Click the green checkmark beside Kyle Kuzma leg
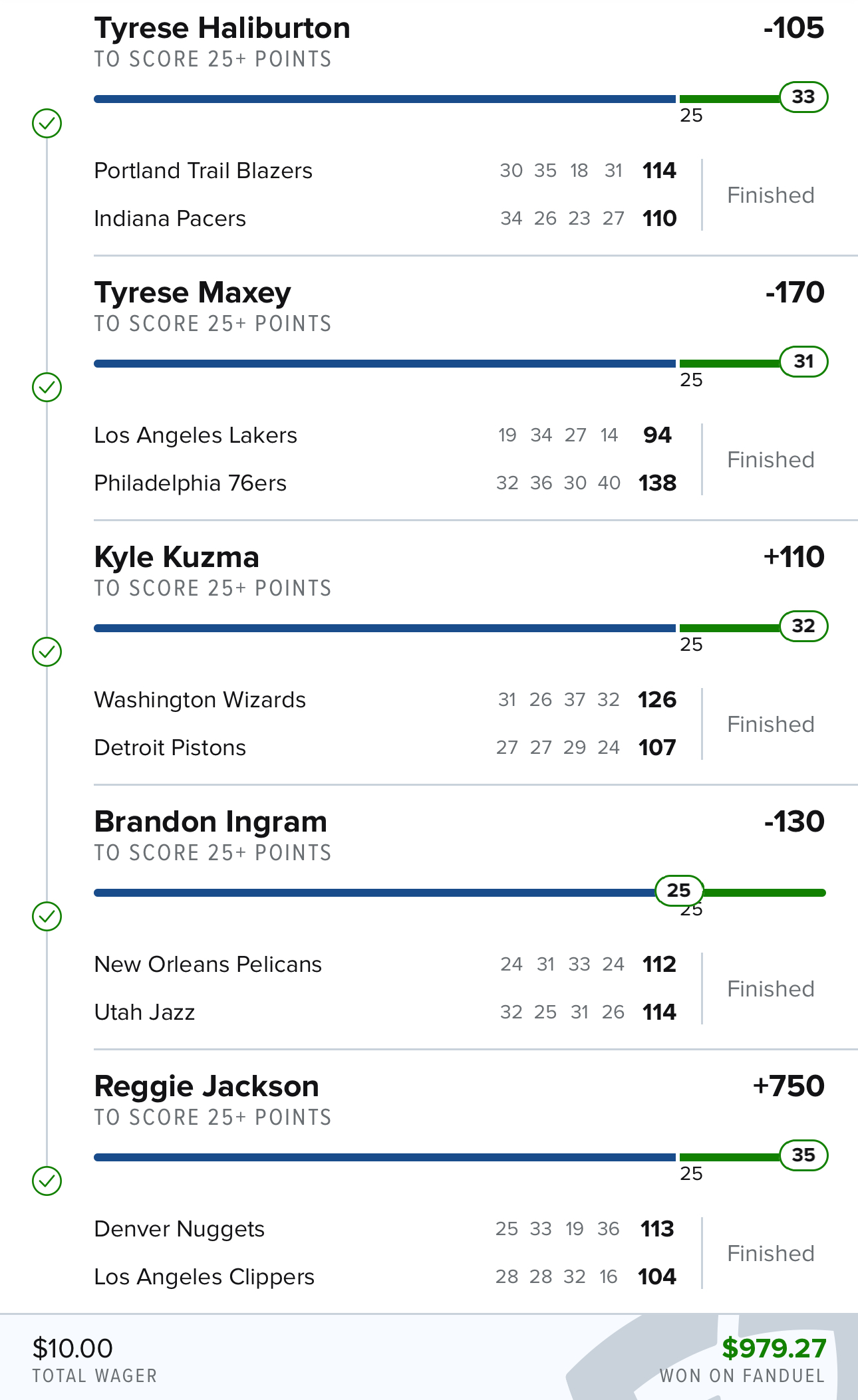The height and width of the screenshot is (1400, 858). click(x=47, y=651)
